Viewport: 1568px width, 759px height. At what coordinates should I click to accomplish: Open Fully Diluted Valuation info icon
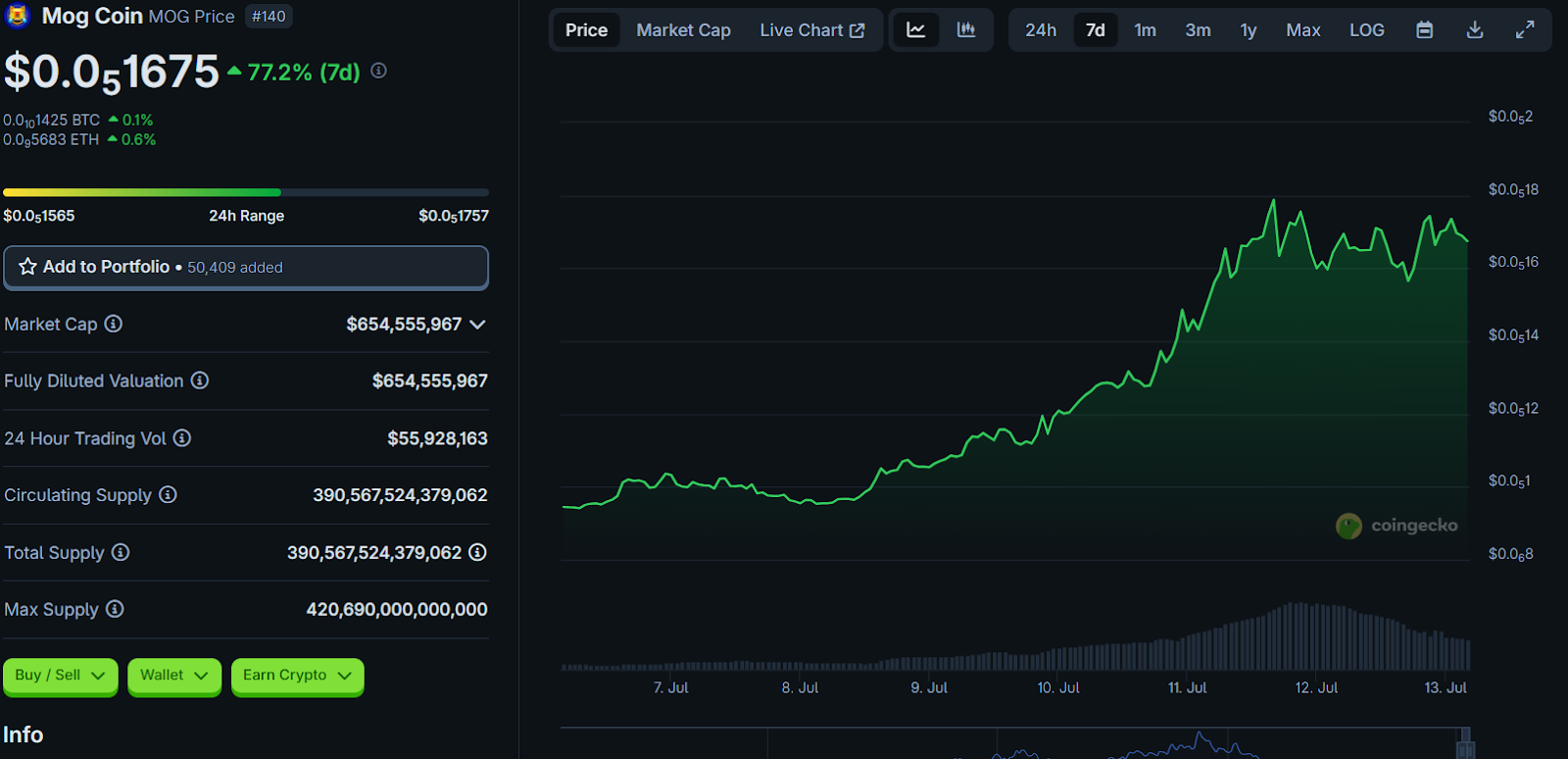click(200, 380)
